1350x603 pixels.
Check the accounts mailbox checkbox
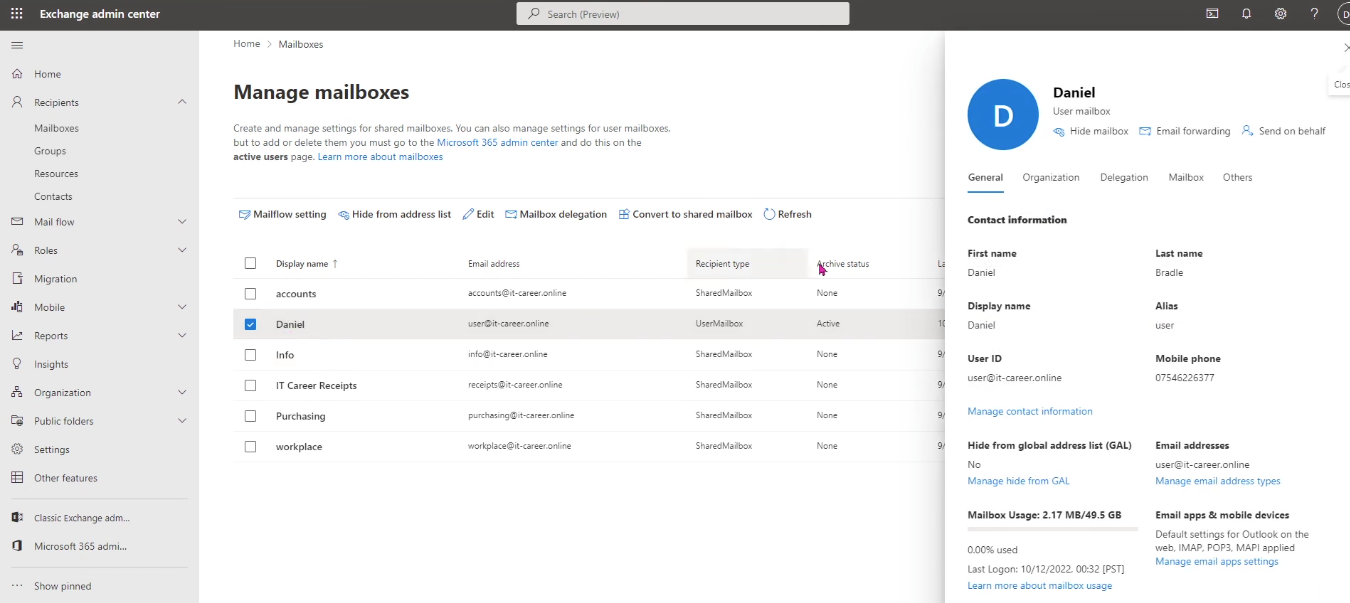tap(250, 294)
